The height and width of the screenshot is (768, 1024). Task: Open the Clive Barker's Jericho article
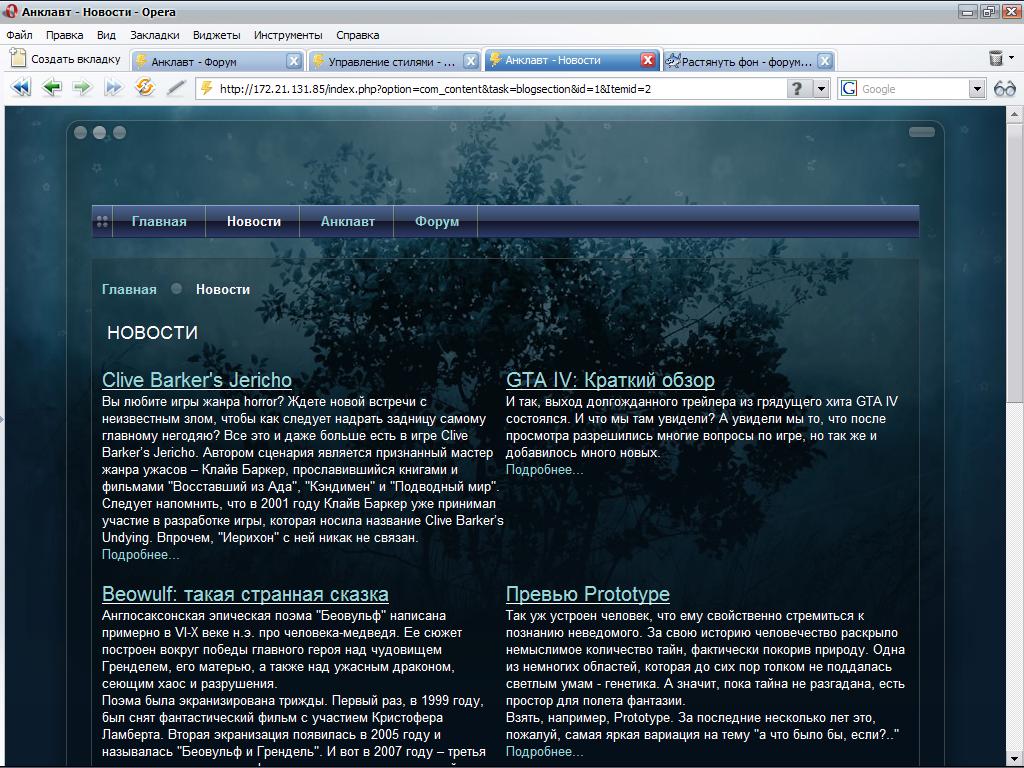[197, 380]
